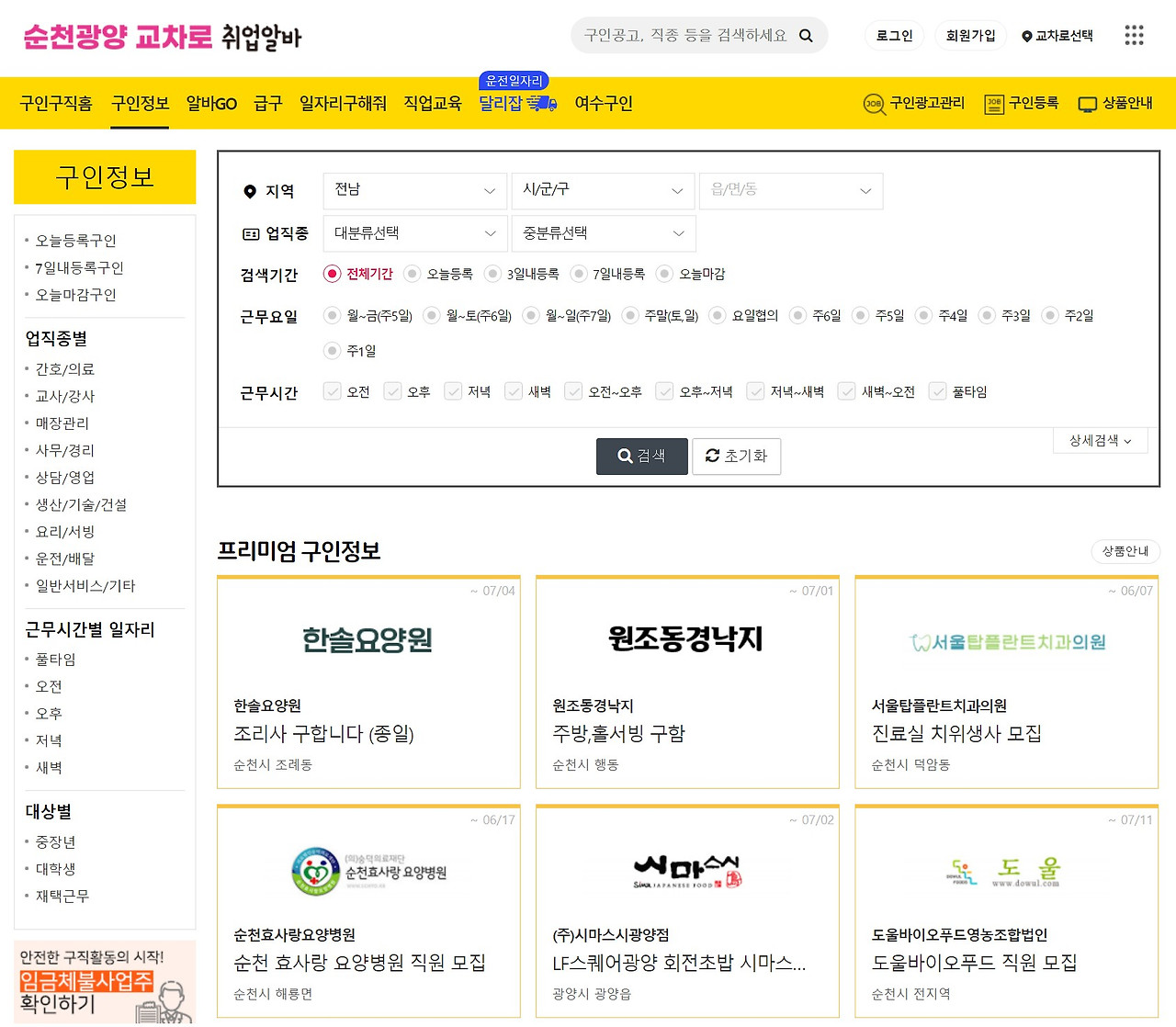
Task: Click the 교차로선택 location marker icon
Action: 1026,35
